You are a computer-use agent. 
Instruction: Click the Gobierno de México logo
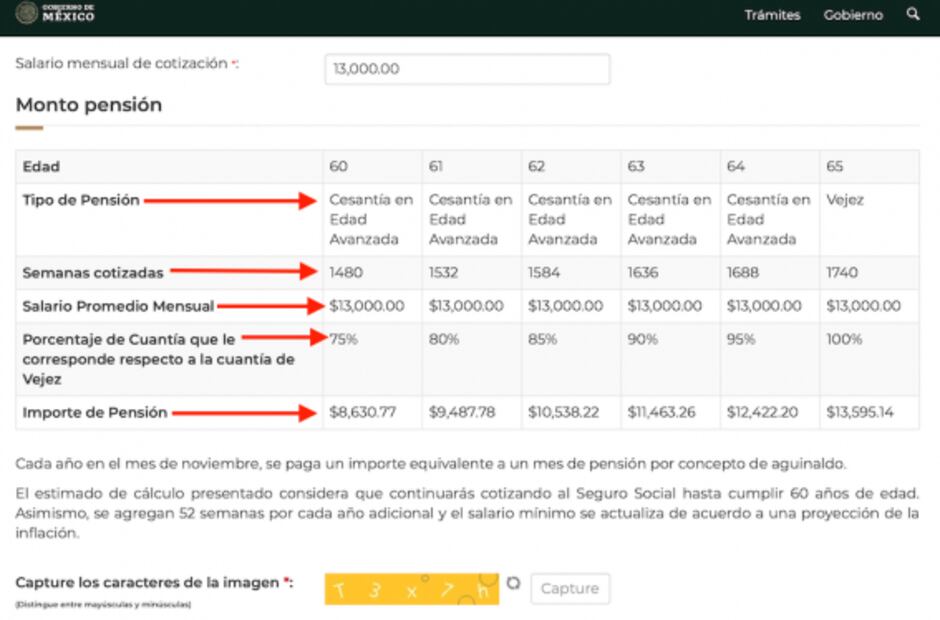point(56,14)
